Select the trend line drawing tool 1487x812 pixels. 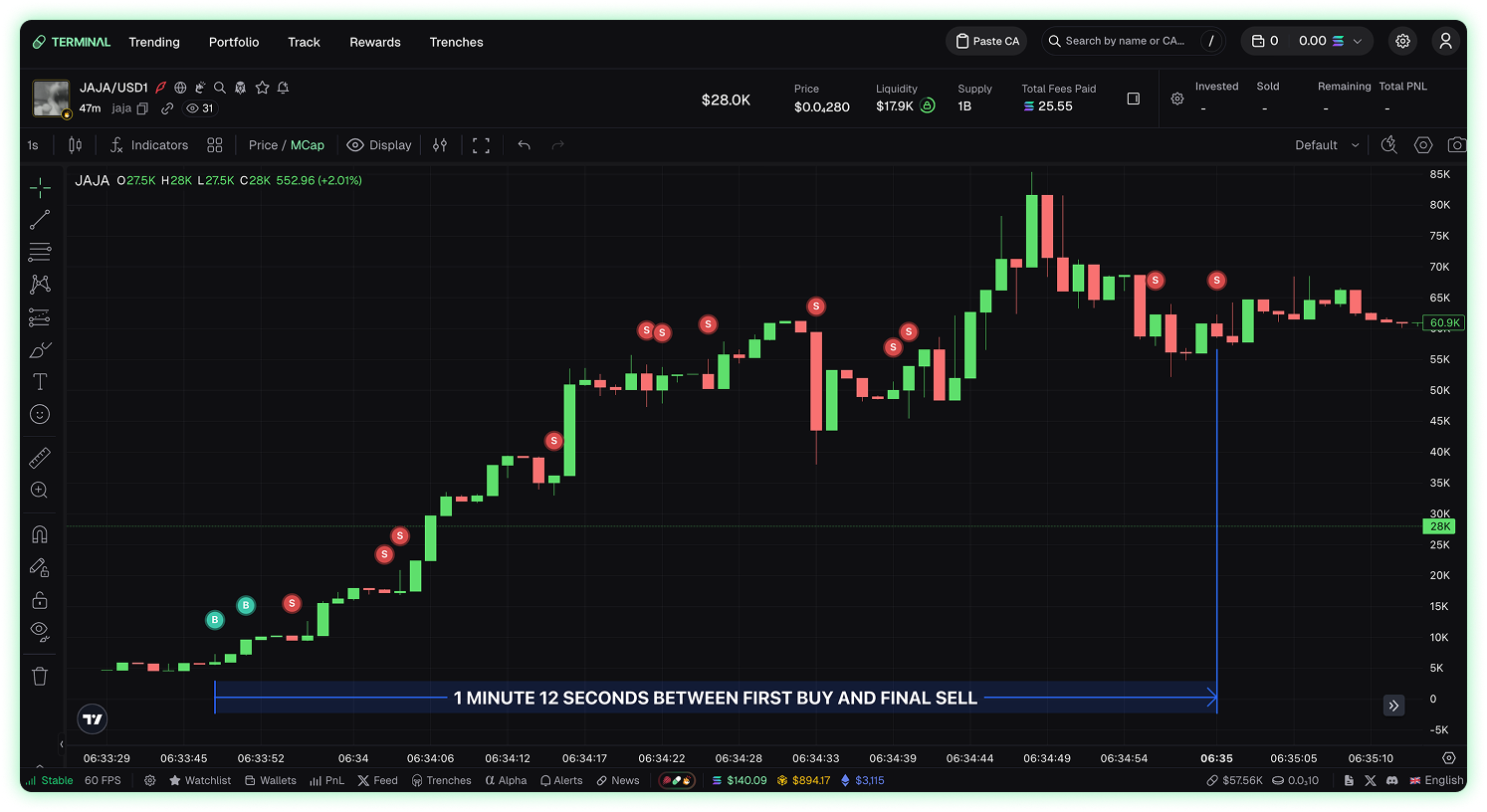coord(40,220)
